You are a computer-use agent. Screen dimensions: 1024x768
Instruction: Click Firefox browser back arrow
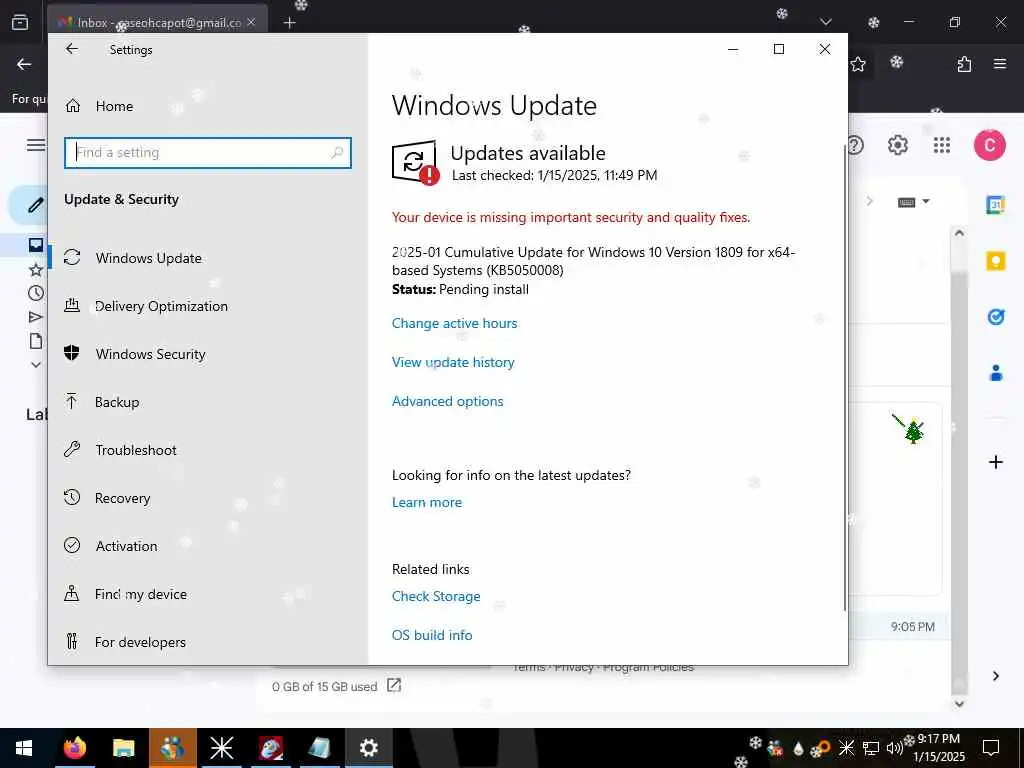(x=24, y=64)
